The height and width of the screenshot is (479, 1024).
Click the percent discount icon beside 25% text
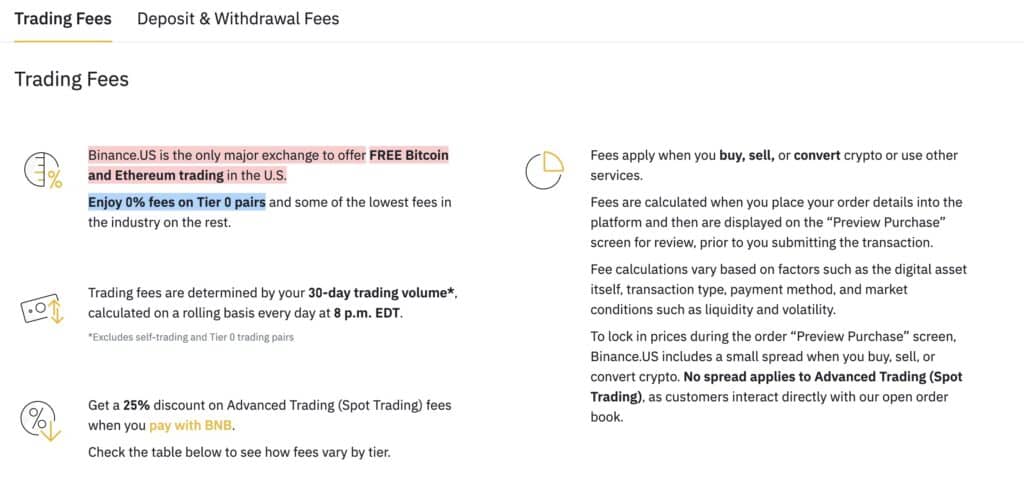[42, 419]
